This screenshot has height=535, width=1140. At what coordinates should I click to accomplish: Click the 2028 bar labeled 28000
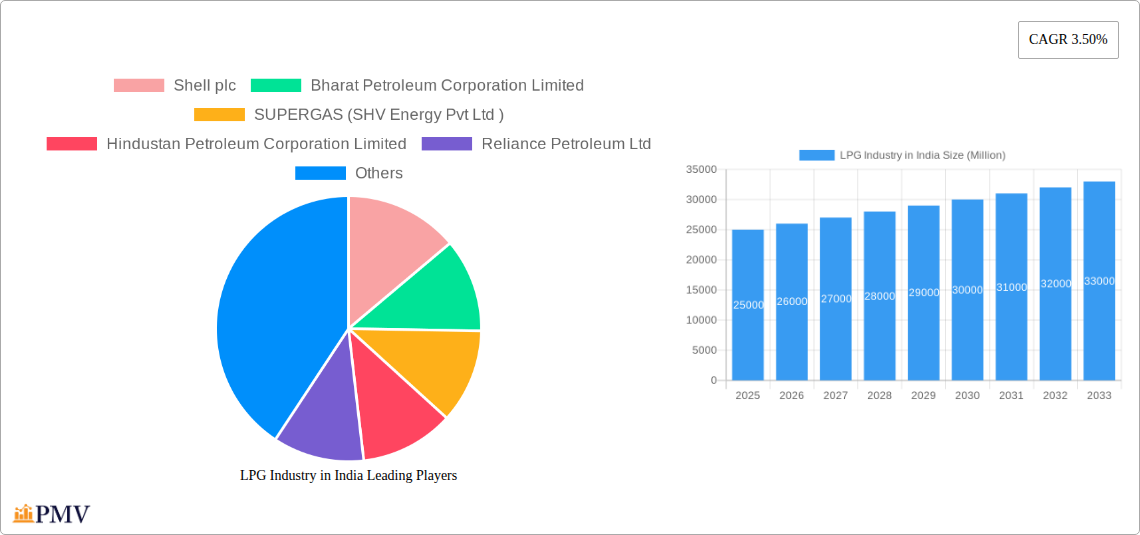(x=880, y=296)
